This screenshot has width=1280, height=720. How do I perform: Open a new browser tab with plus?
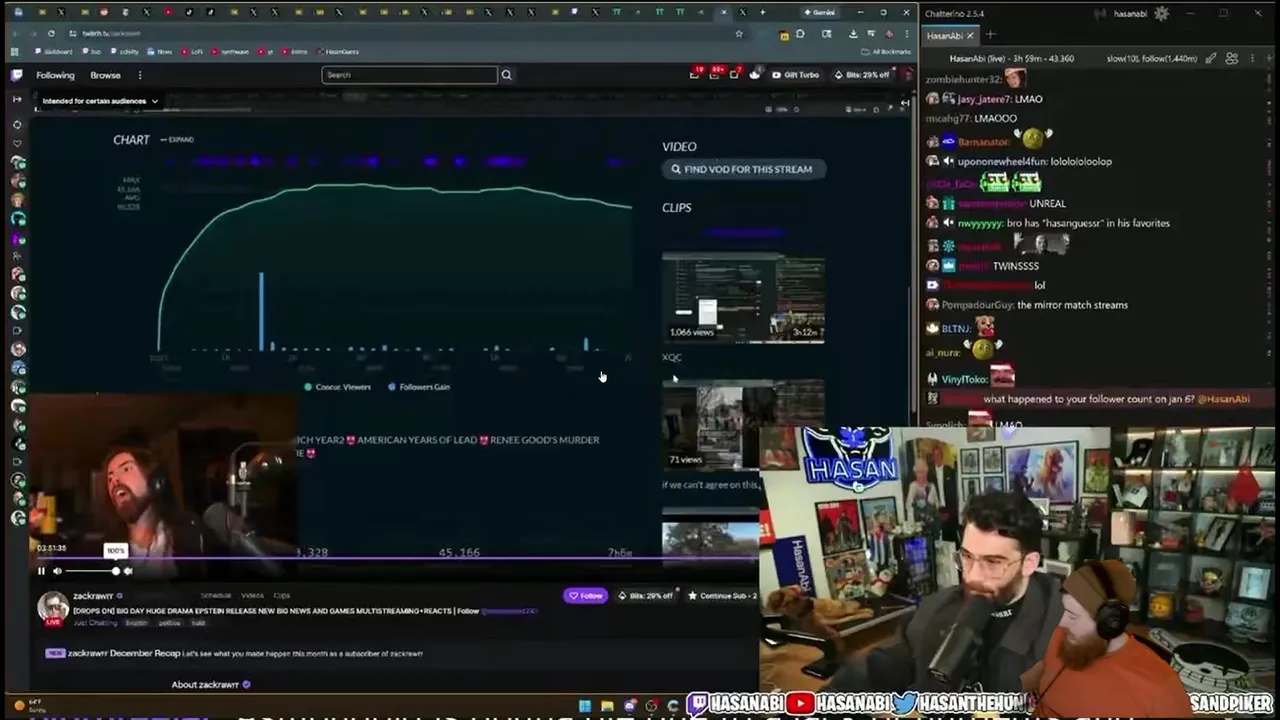[x=763, y=12]
